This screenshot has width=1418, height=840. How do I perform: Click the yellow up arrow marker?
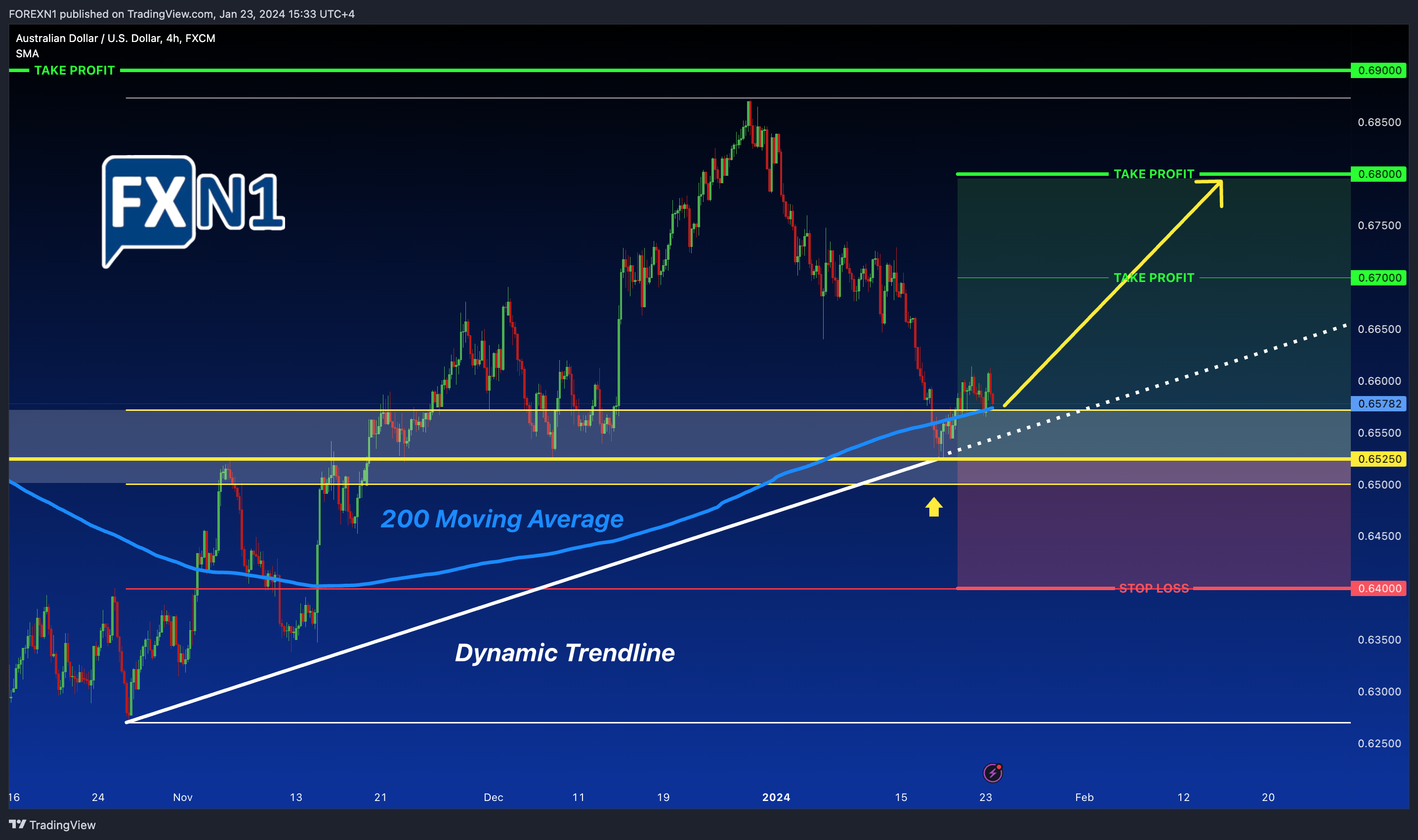(x=934, y=507)
